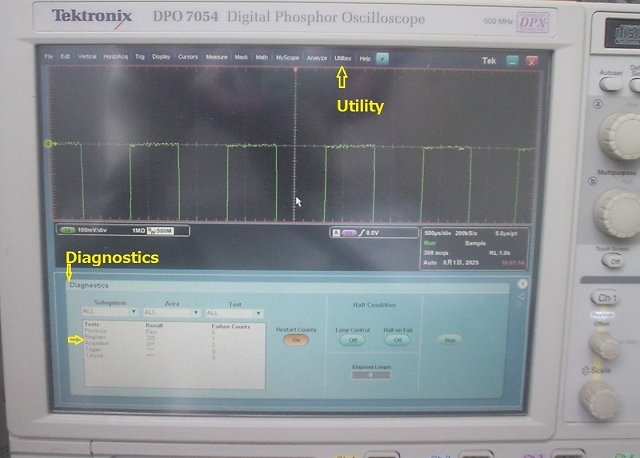Image resolution: width=640 pixels, height=458 pixels.
Task: Open the Horiz/Acq menu
Action: (x=116, y=57)
